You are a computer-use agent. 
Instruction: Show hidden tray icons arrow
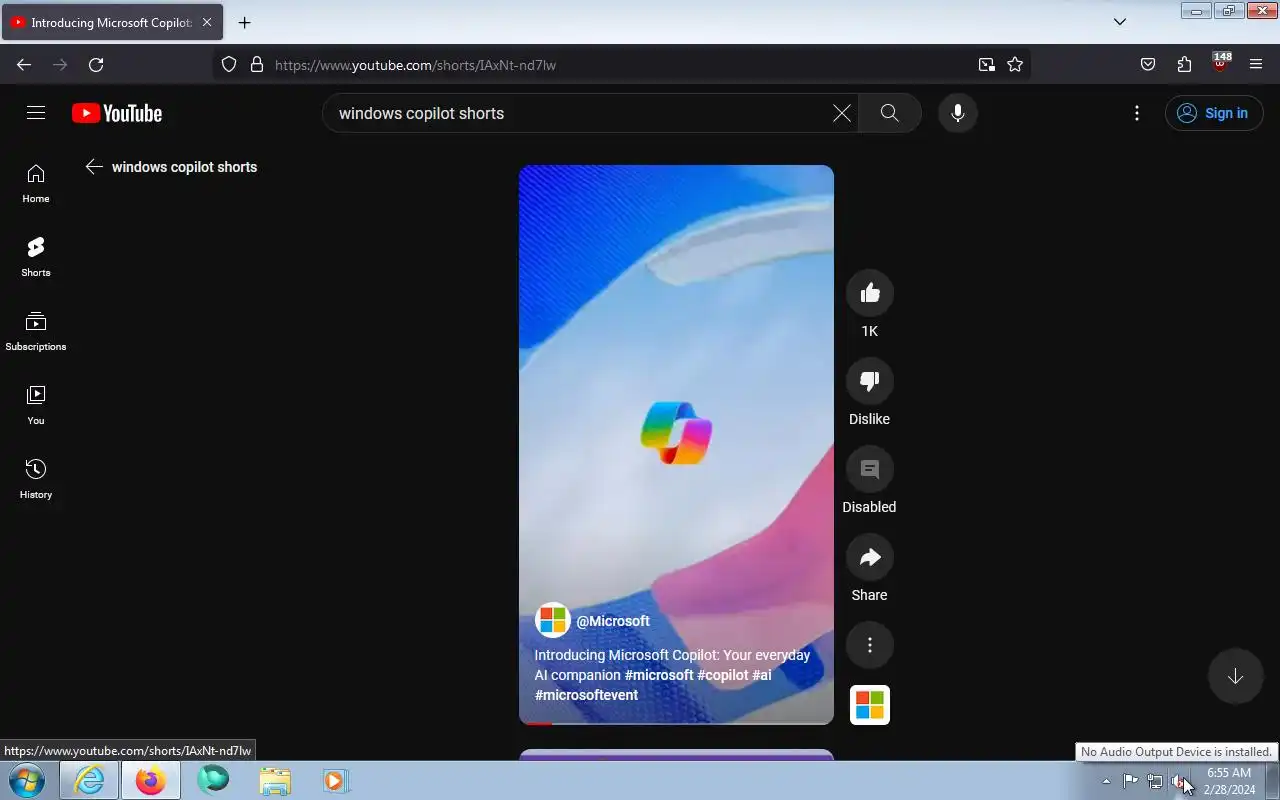coord(1106,781)
